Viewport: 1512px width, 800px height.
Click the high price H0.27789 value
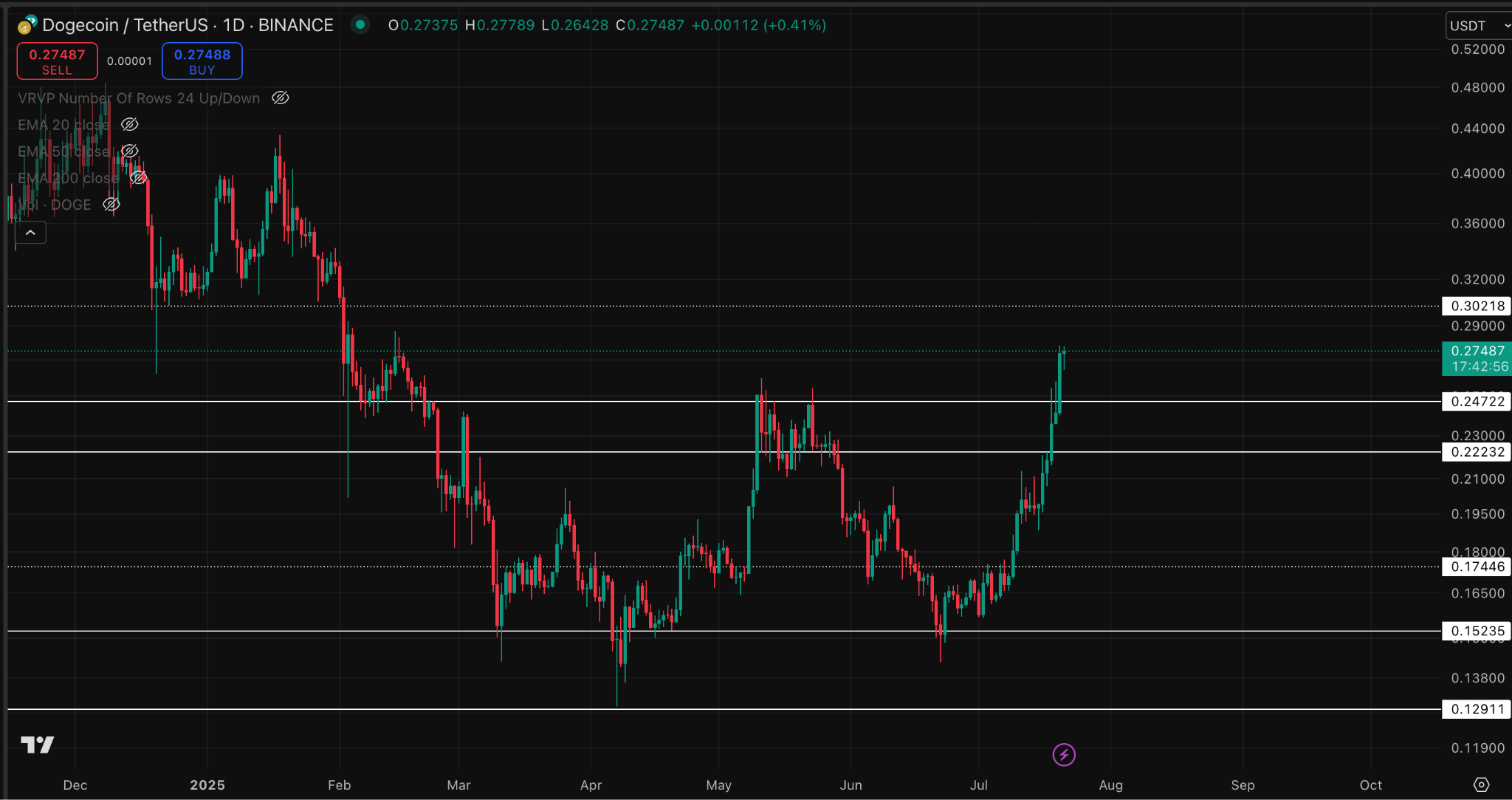click(x=500, y=25)
